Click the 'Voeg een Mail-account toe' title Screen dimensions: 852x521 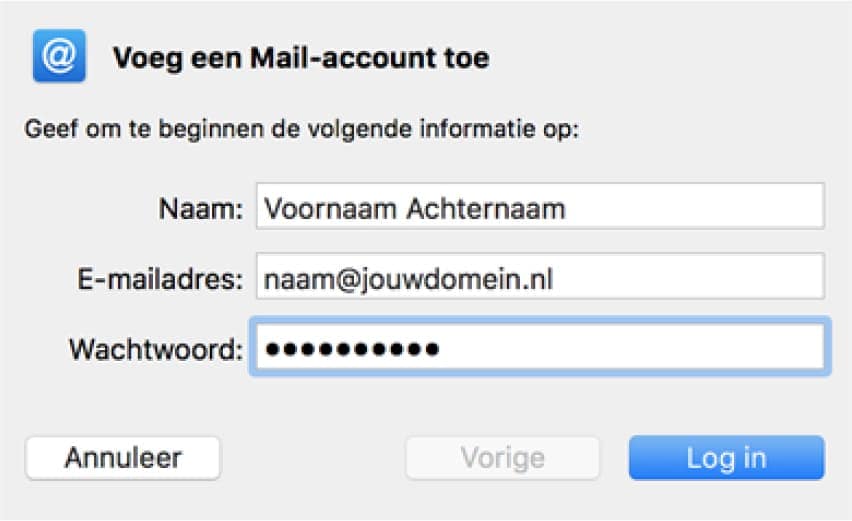(301, 57)
